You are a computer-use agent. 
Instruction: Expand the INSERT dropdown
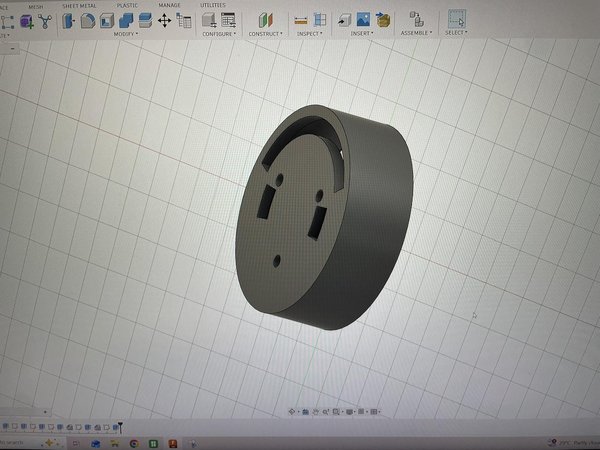coord(362,33)
